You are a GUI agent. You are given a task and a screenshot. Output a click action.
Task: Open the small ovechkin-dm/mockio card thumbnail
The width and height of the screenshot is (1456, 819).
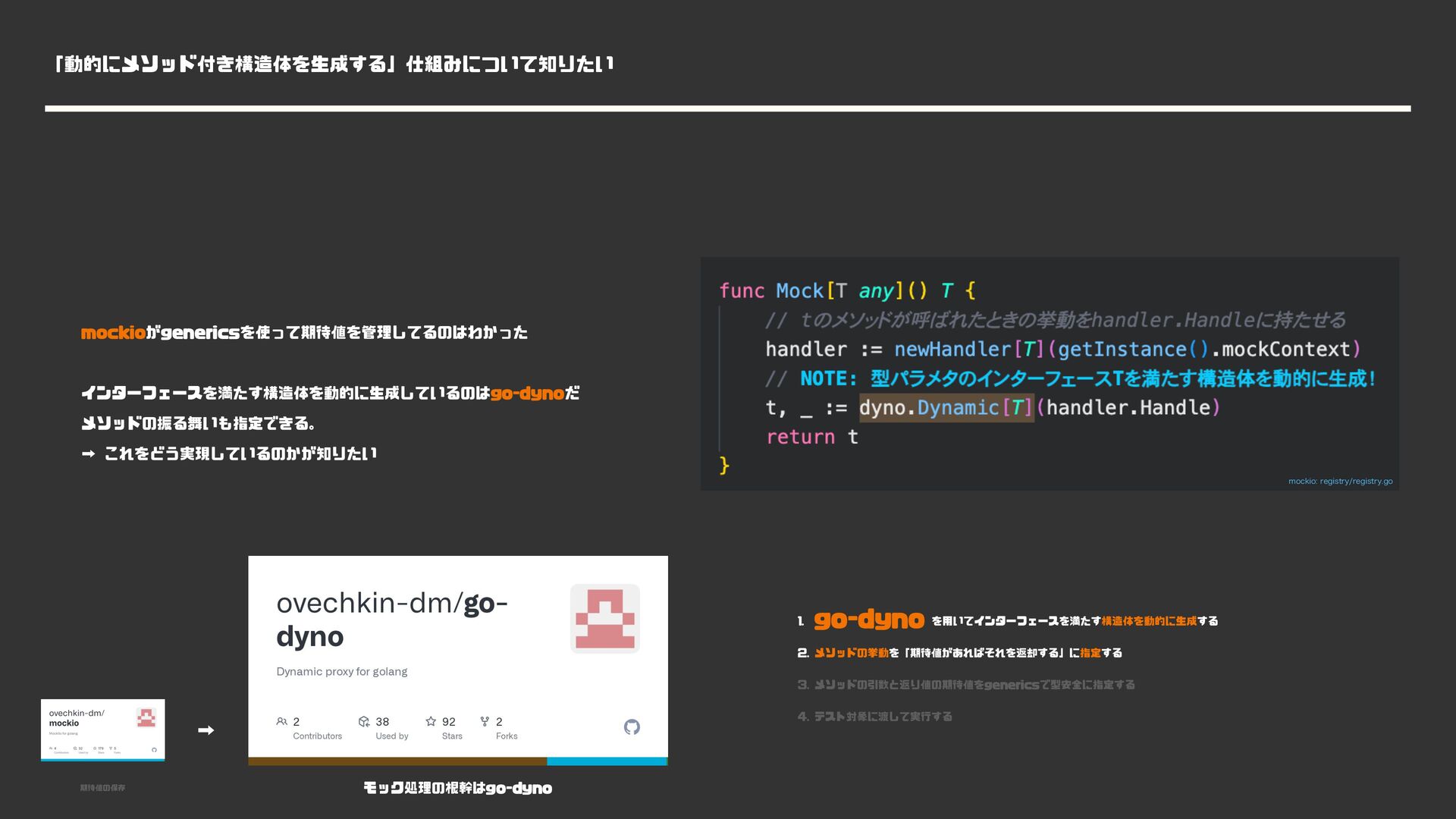(x=102, y=730)
